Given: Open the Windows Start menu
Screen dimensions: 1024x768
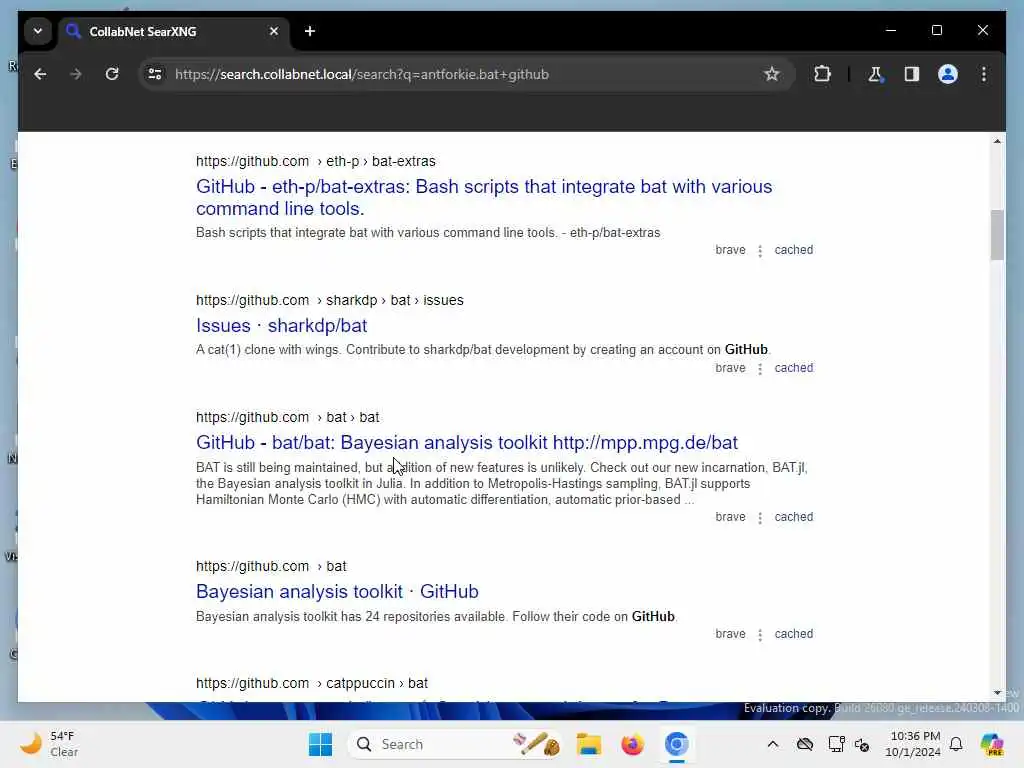Looking at the screenshot, I should coord(320,744).
